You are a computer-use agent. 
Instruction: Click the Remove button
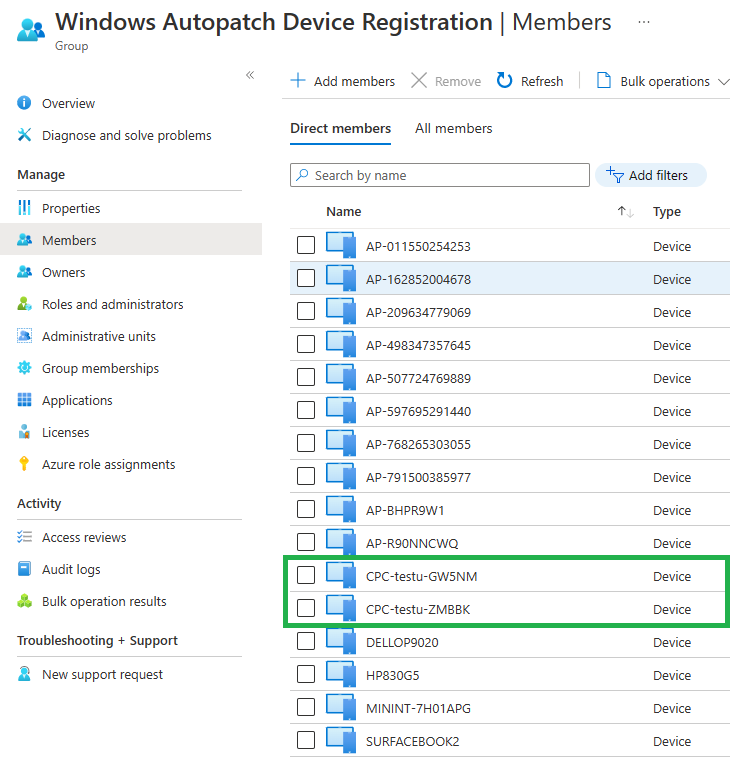(446, 81)
